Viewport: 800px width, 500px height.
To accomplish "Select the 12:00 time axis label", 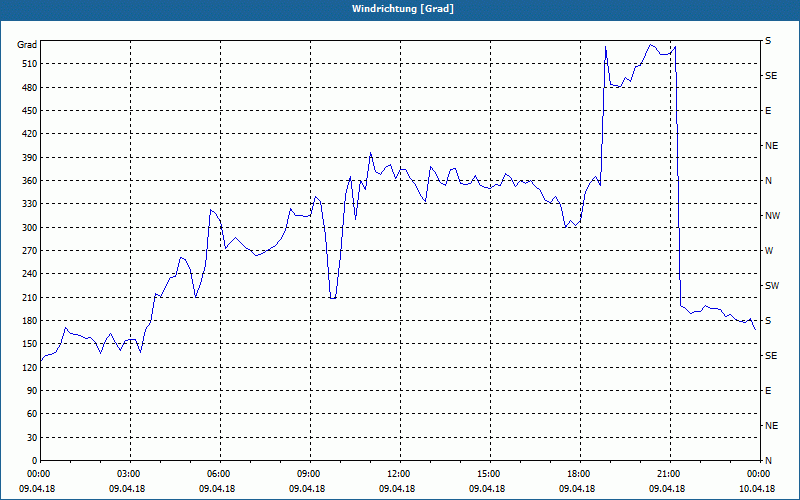I will tap(400, 474).
